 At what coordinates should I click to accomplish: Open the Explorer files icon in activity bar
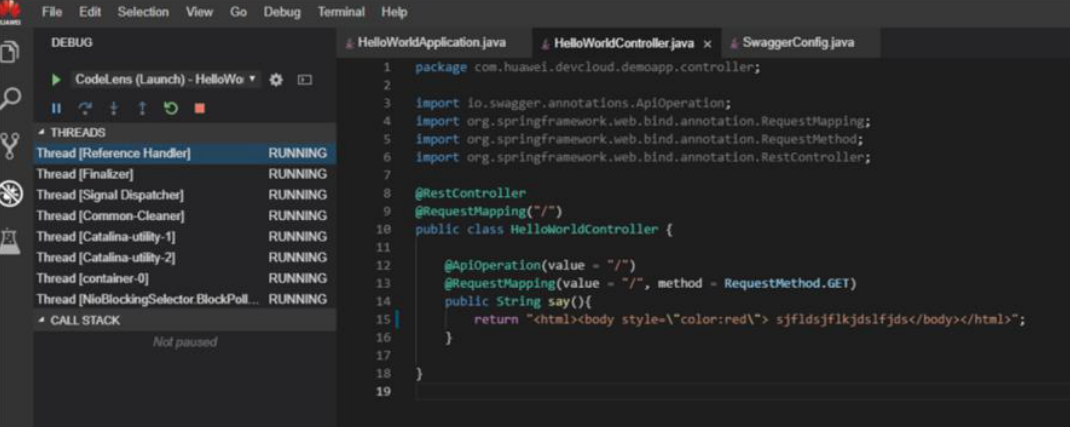pos(9,52)
